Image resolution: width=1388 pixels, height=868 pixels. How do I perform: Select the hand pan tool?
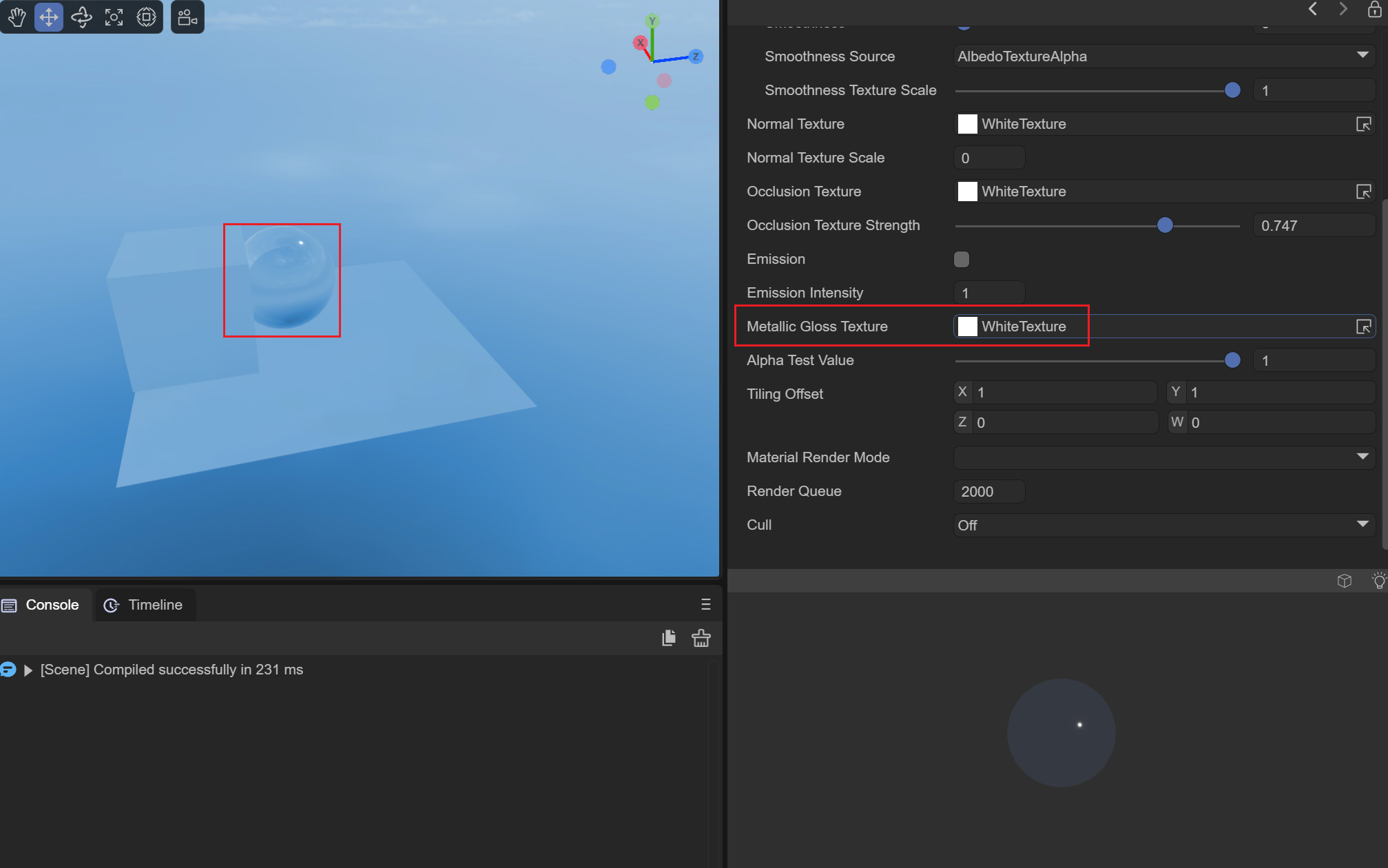point(17,17)
